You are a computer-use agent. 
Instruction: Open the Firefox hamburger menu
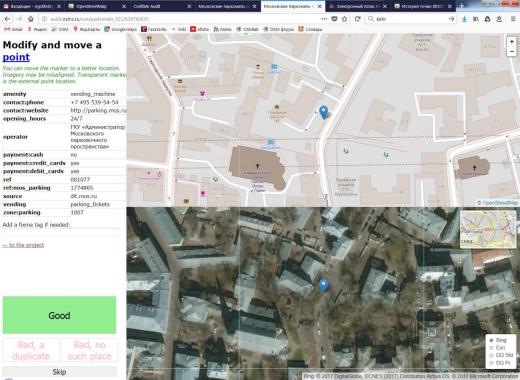pyautogui.click(x=513, y=19)
